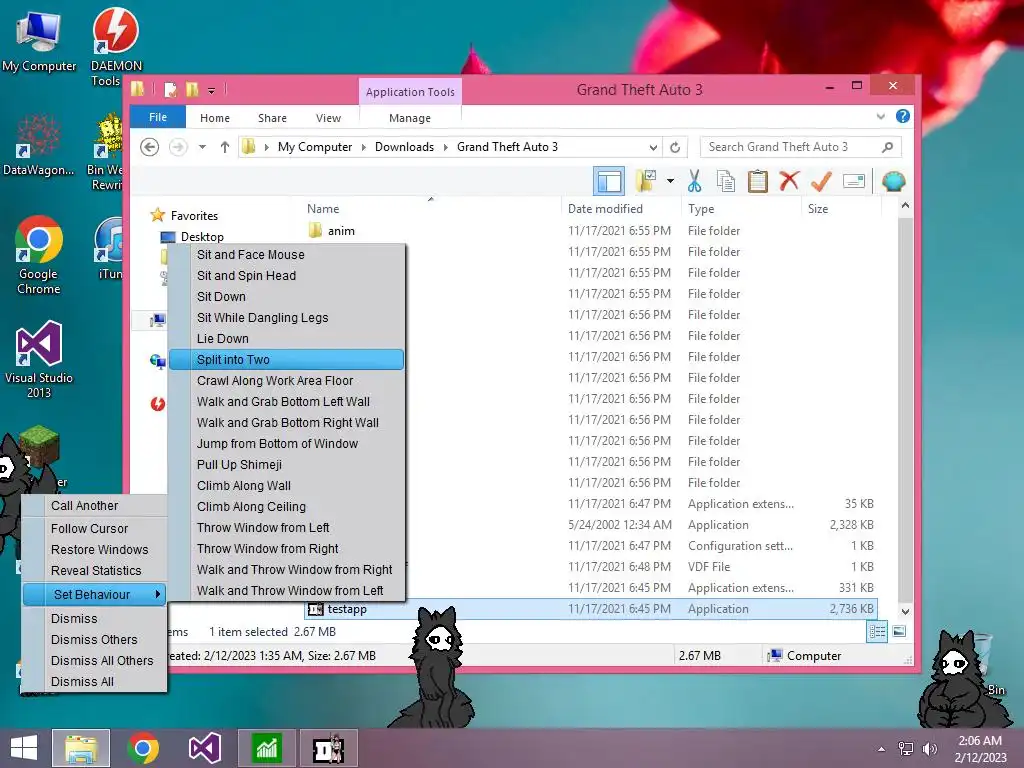The image size is (1024, 768).
Task: Click the file list scrollbar up arrow
Action: [905, 206]
